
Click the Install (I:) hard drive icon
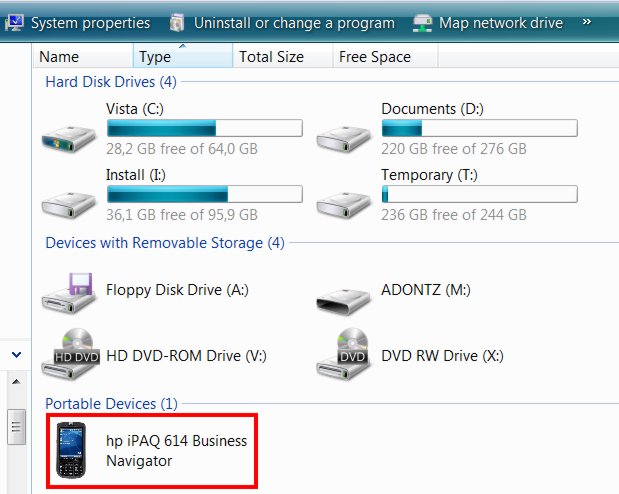tap(69, 205)
